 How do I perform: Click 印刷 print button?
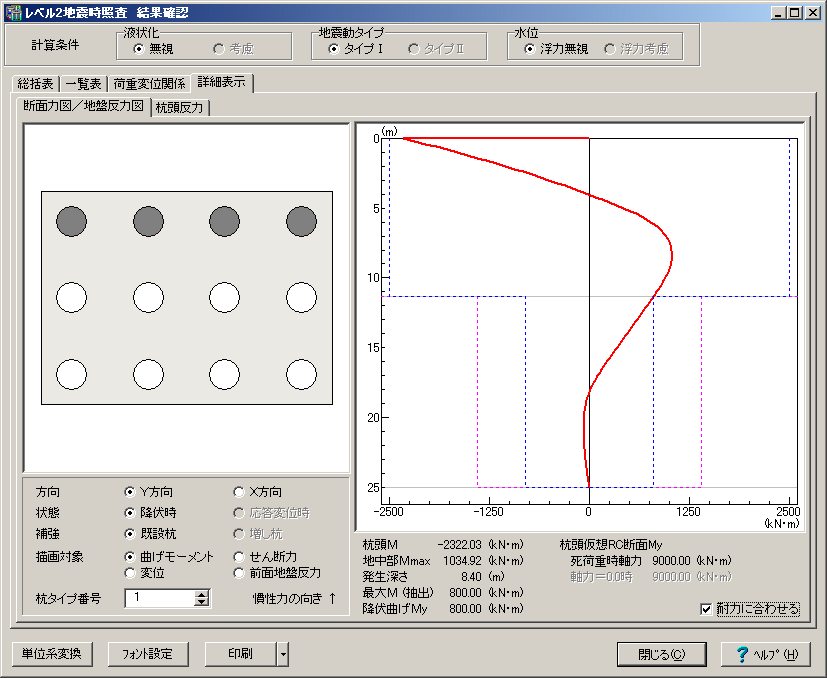[x=241, y=654]
